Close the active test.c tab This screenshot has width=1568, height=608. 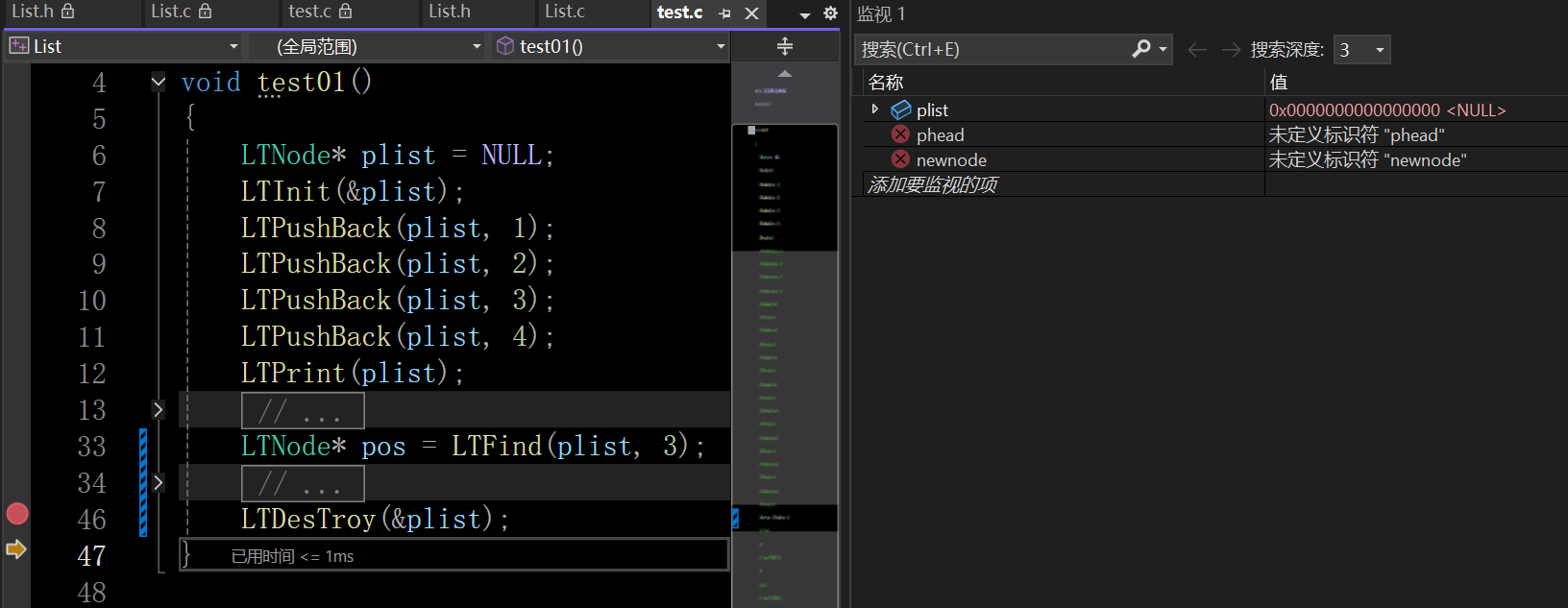[752, 13]
